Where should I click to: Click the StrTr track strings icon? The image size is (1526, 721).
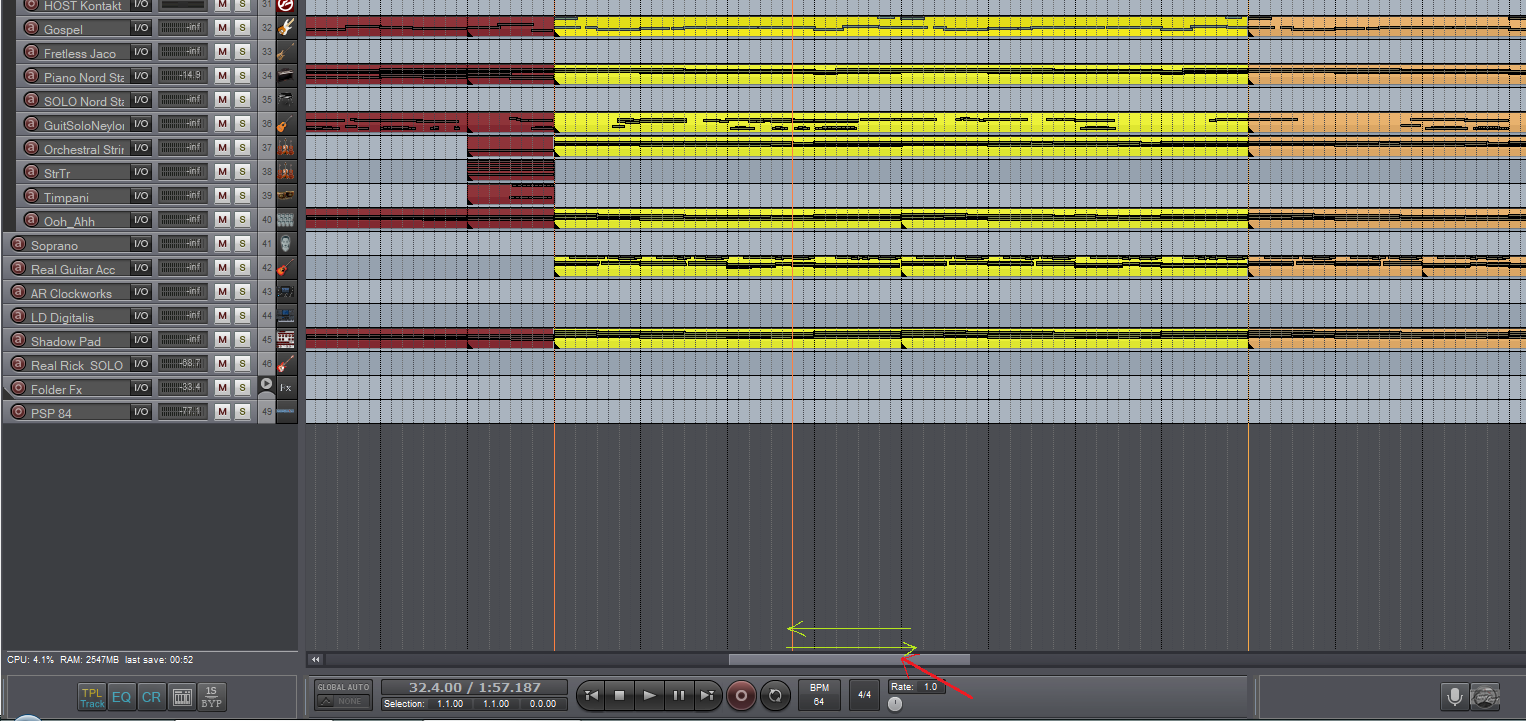click(286, 172)
